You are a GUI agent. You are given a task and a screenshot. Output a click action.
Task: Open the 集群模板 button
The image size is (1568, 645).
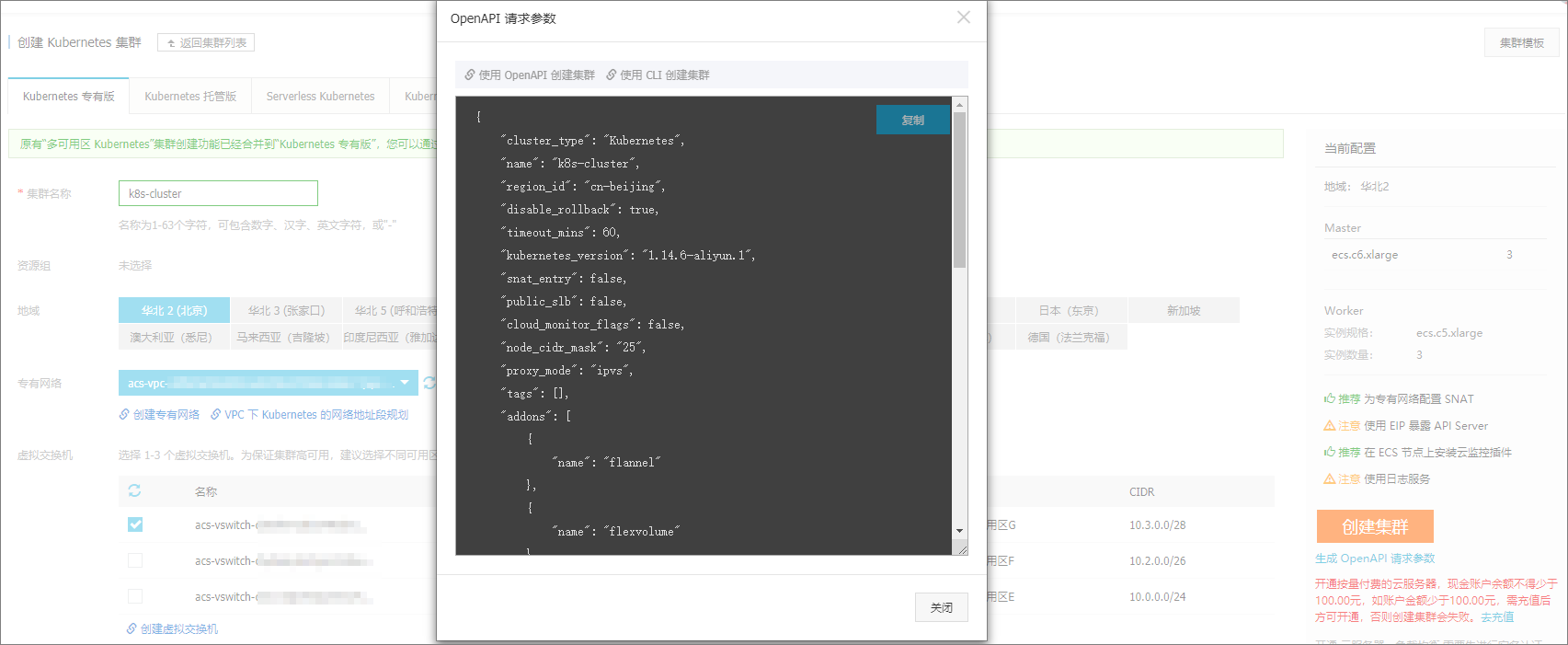pyautogui.click(x=1521, y=42)
